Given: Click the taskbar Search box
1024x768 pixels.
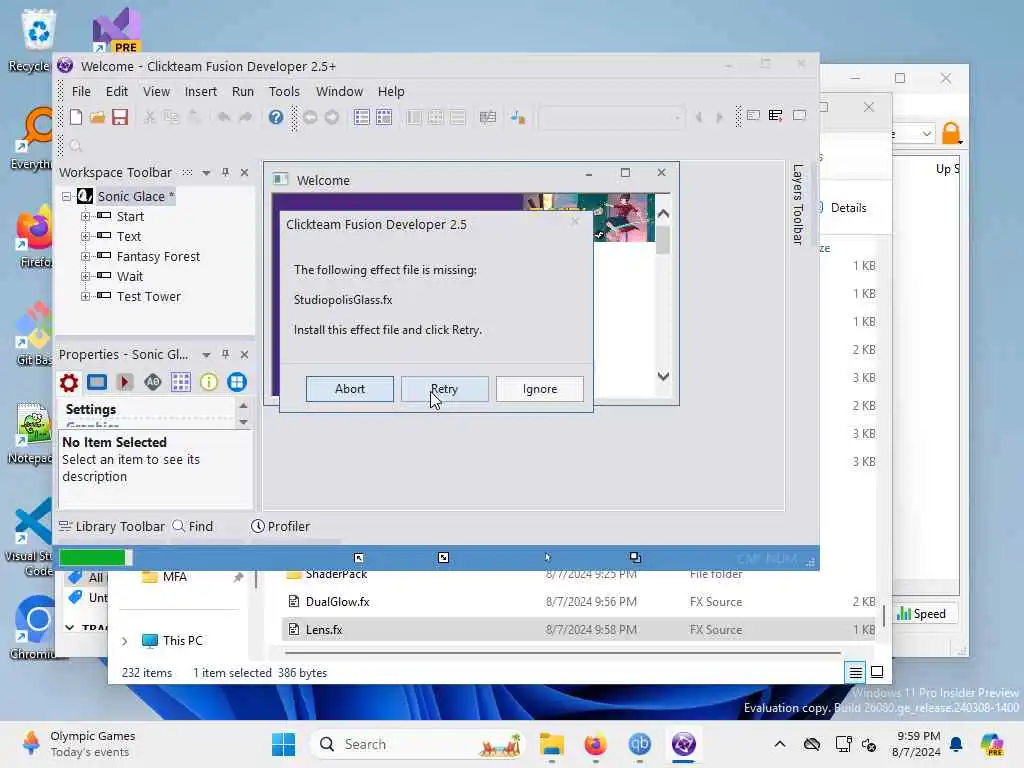Looking at the screenshot, I should [417, 744].
